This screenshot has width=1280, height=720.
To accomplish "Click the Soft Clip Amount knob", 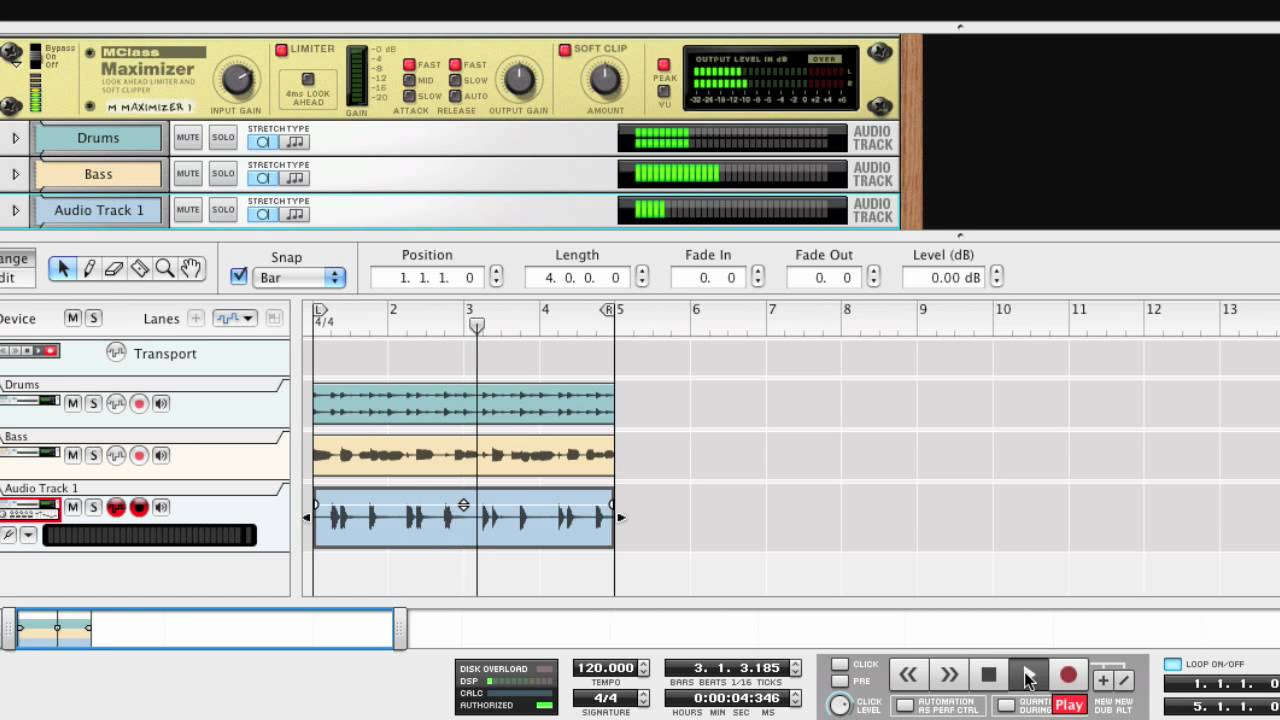I will pyautogui.click(x=605, y=79).
